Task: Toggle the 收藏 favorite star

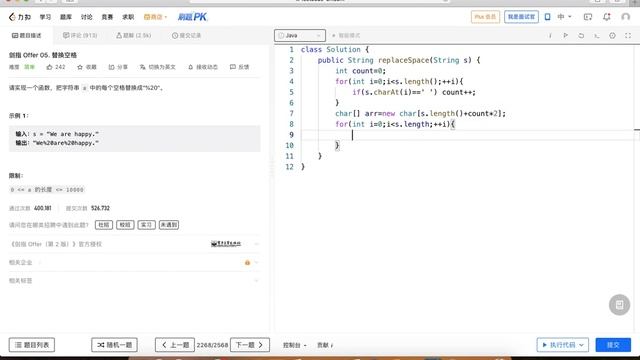Action: [87, 67]
